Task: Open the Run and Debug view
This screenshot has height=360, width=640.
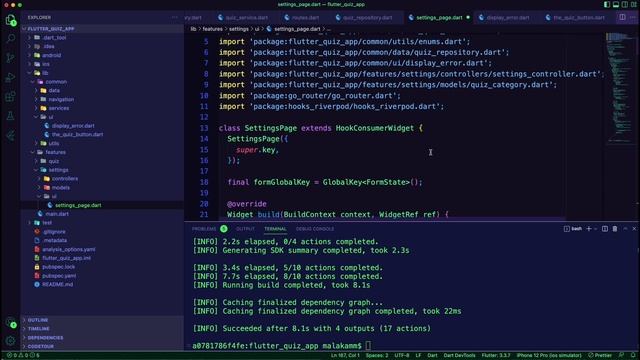Action: point(10,77)
